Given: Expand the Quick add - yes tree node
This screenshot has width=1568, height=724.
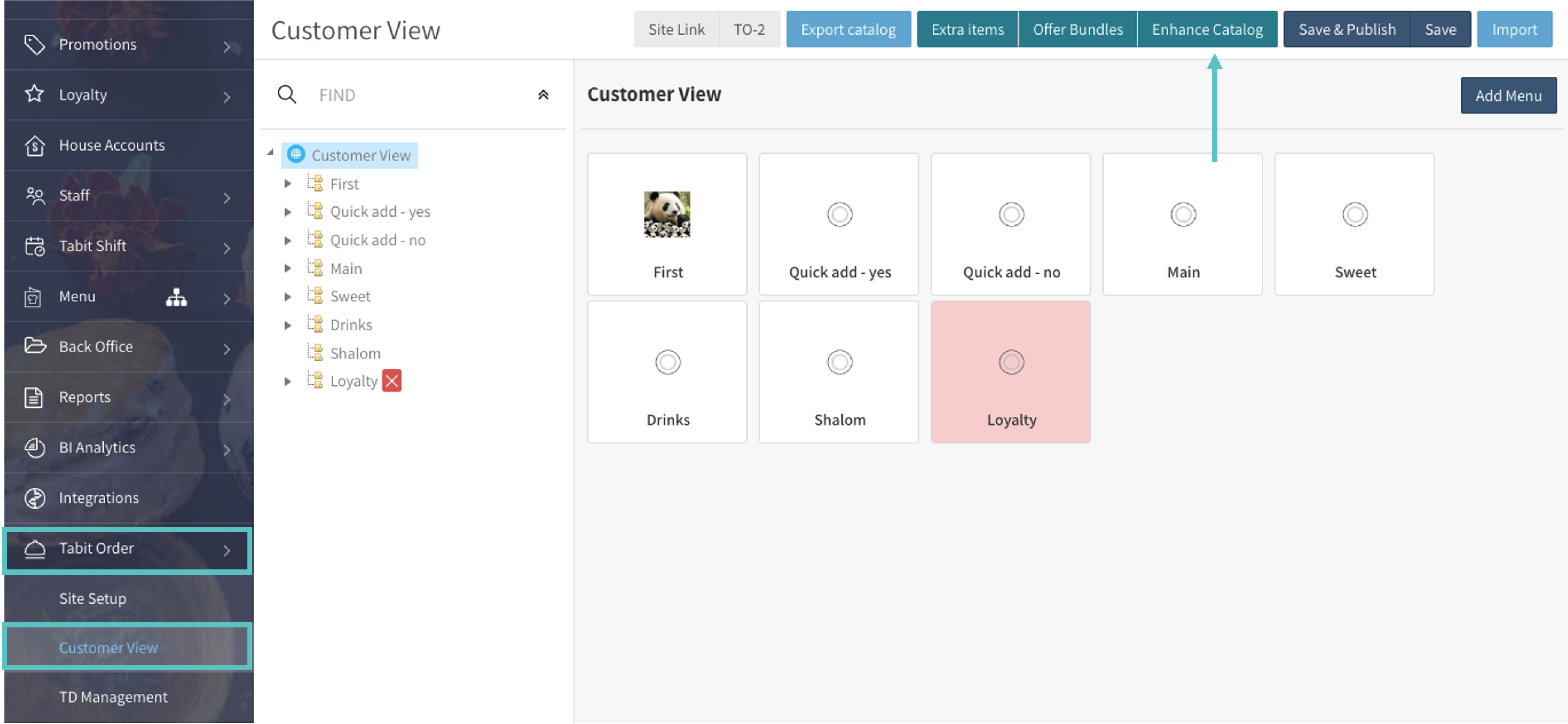Looking at the screenshot, I should (288, 212).
